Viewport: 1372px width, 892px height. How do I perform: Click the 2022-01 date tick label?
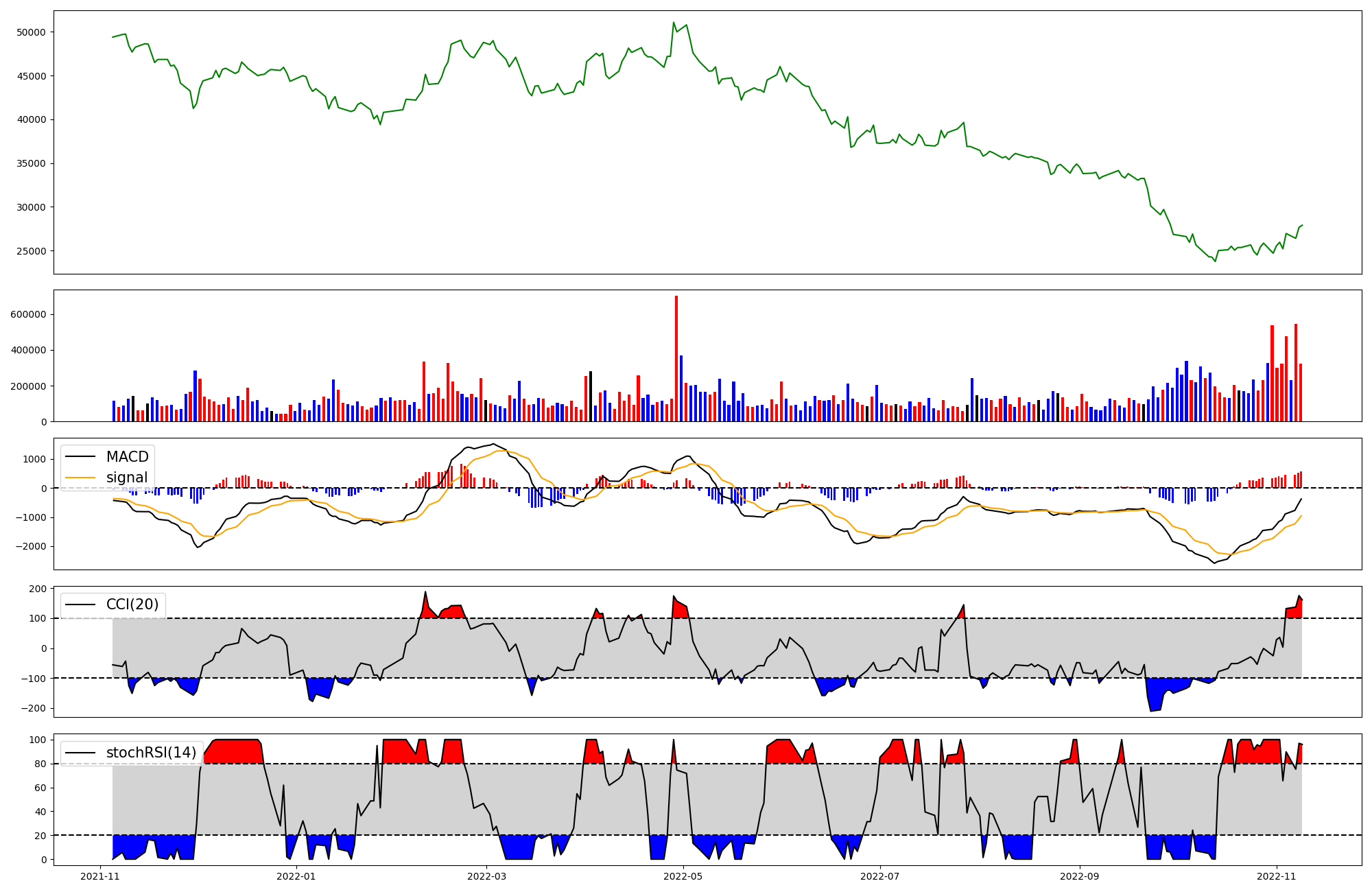click(x=296, y=876)
